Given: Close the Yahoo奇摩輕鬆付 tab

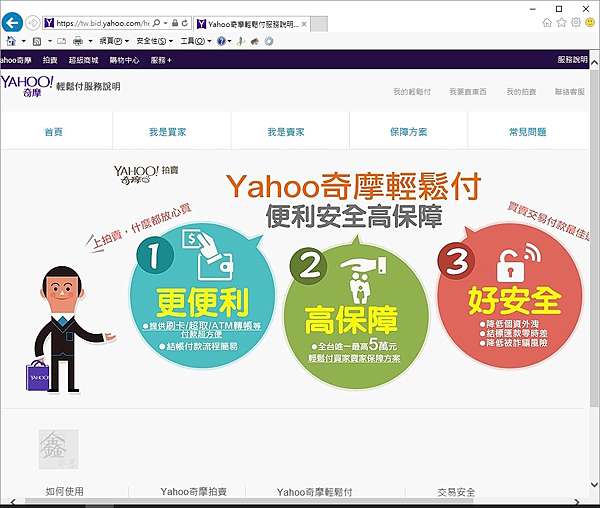Looking at the screenshot, I should (x=304, y=24).
